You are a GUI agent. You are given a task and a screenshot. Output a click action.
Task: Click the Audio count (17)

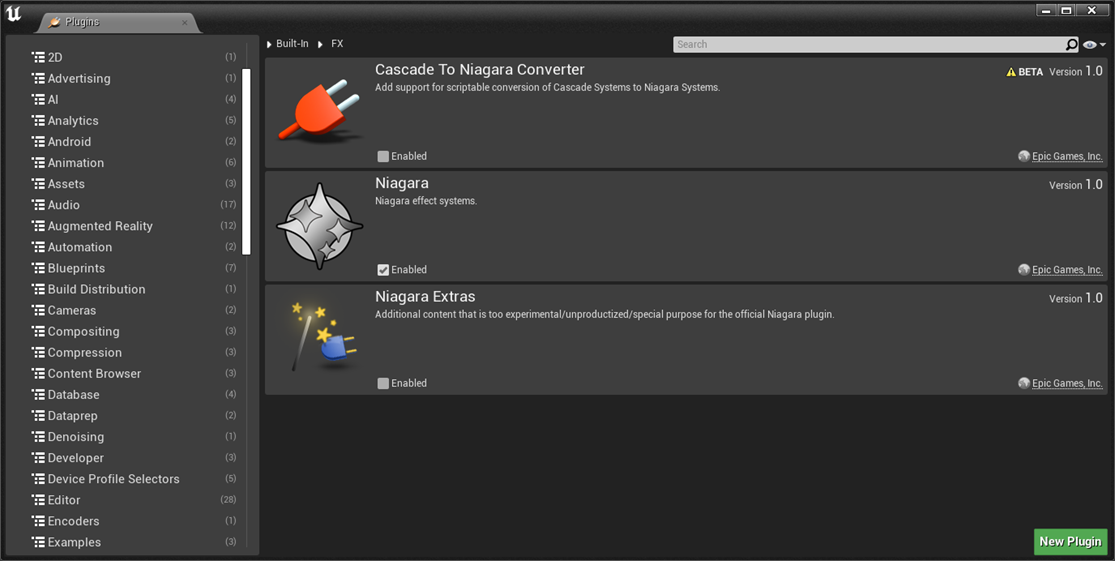click(x=228, y=205)
